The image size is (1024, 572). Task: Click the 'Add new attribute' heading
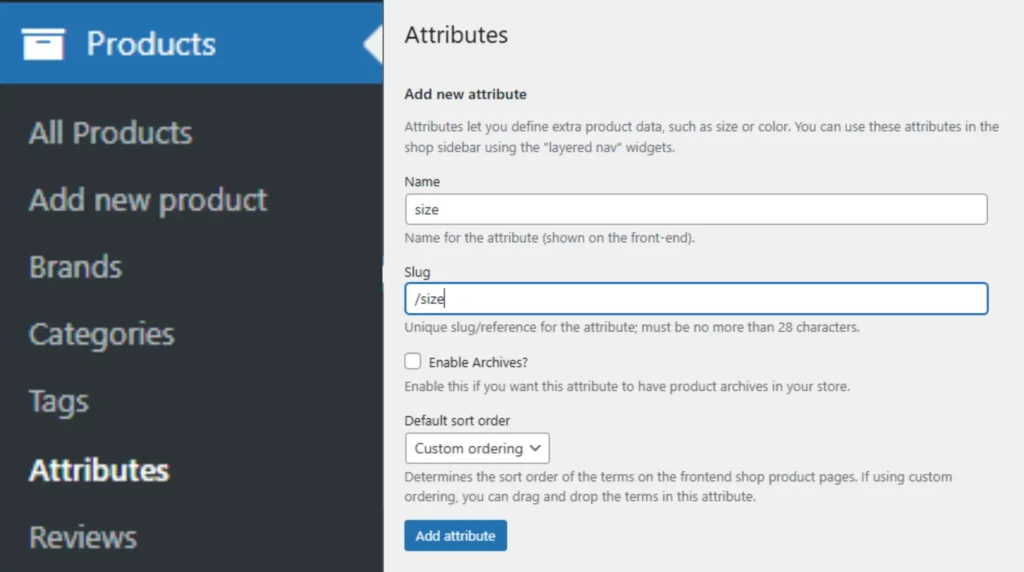(466, 94)
